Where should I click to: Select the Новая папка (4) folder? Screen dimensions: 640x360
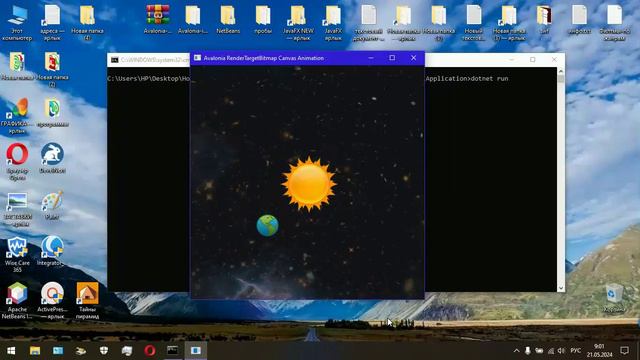(87, 23)
